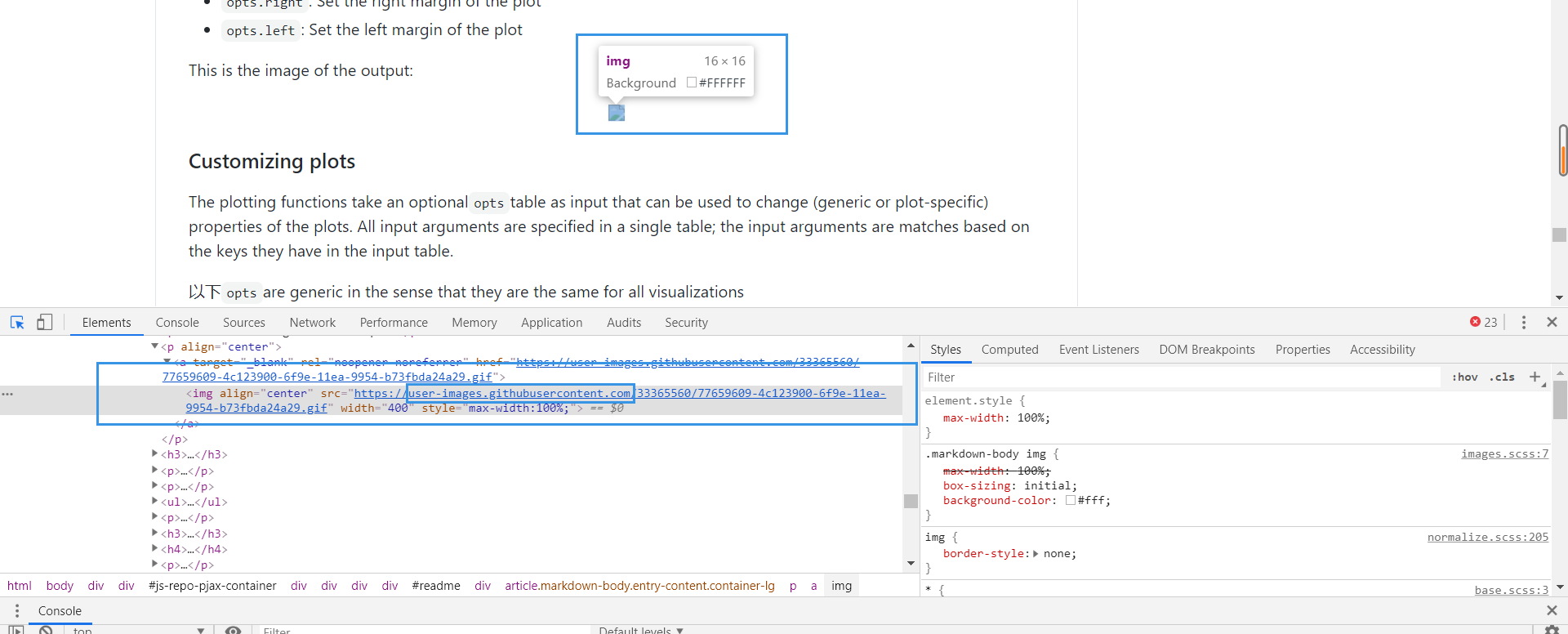Select the Elements tab
Viewport: 1568px width, 634px height.
click(x=106, y=323)
